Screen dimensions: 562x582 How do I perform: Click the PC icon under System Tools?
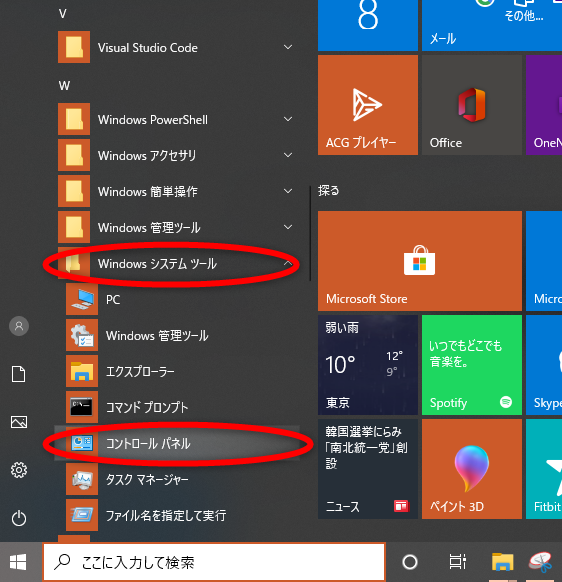click(82, 299)
